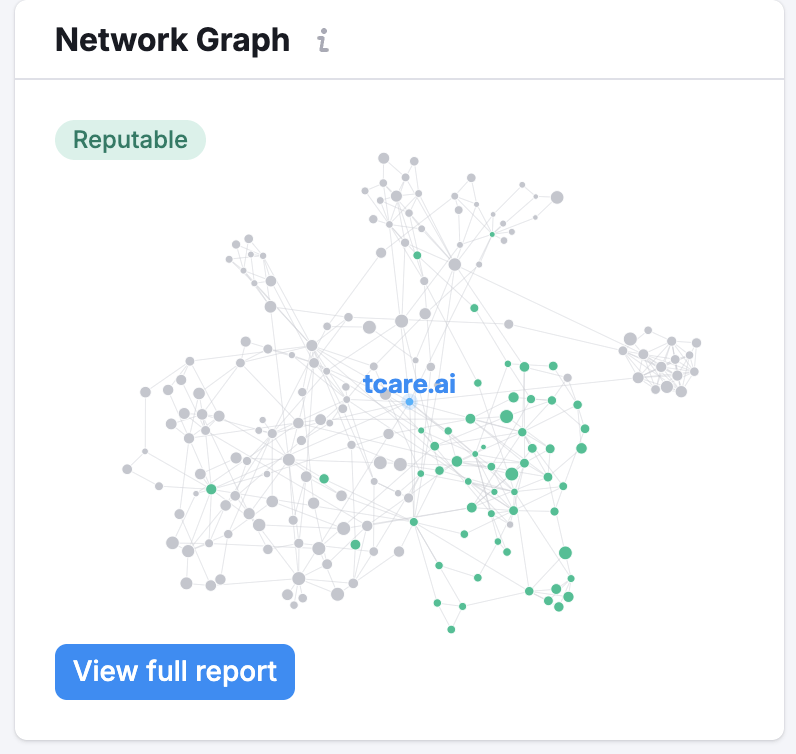Click the bottommost green node in graph
796x754 pixels.
click(x=451, y=629)
